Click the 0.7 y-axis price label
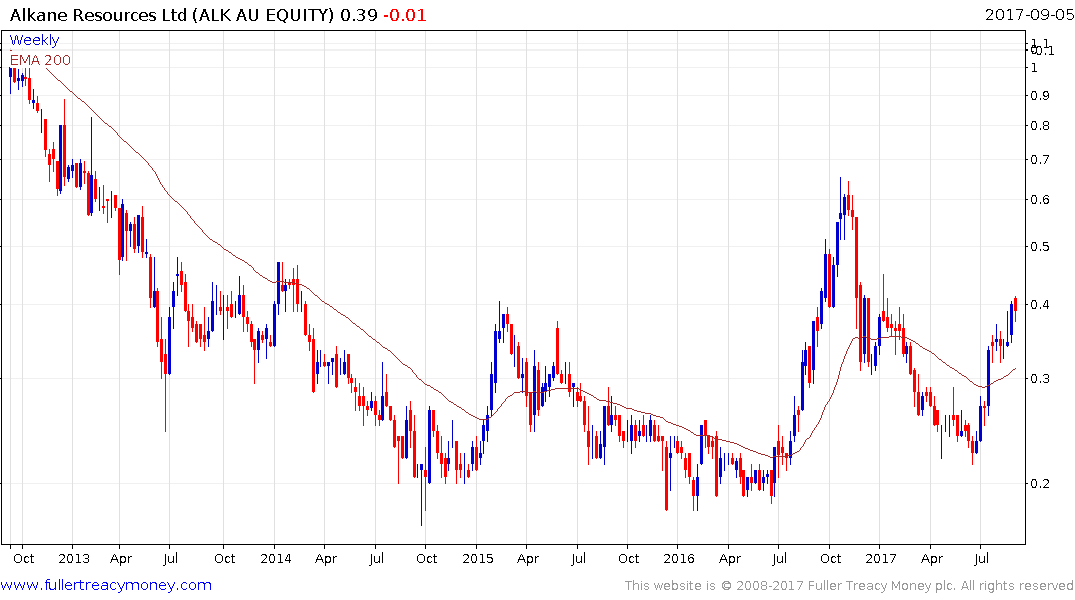Image resolution: width=1075 pixels, height=600 pixels. coord(1040,160)
